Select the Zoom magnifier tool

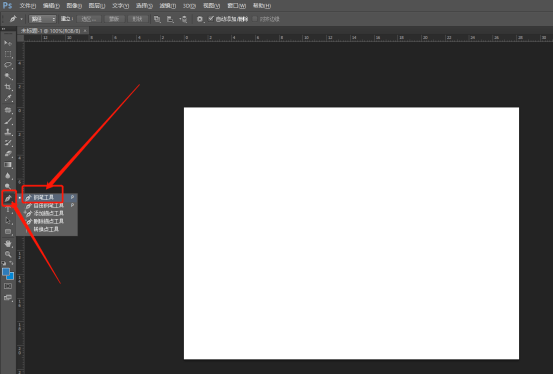[8, 254]
